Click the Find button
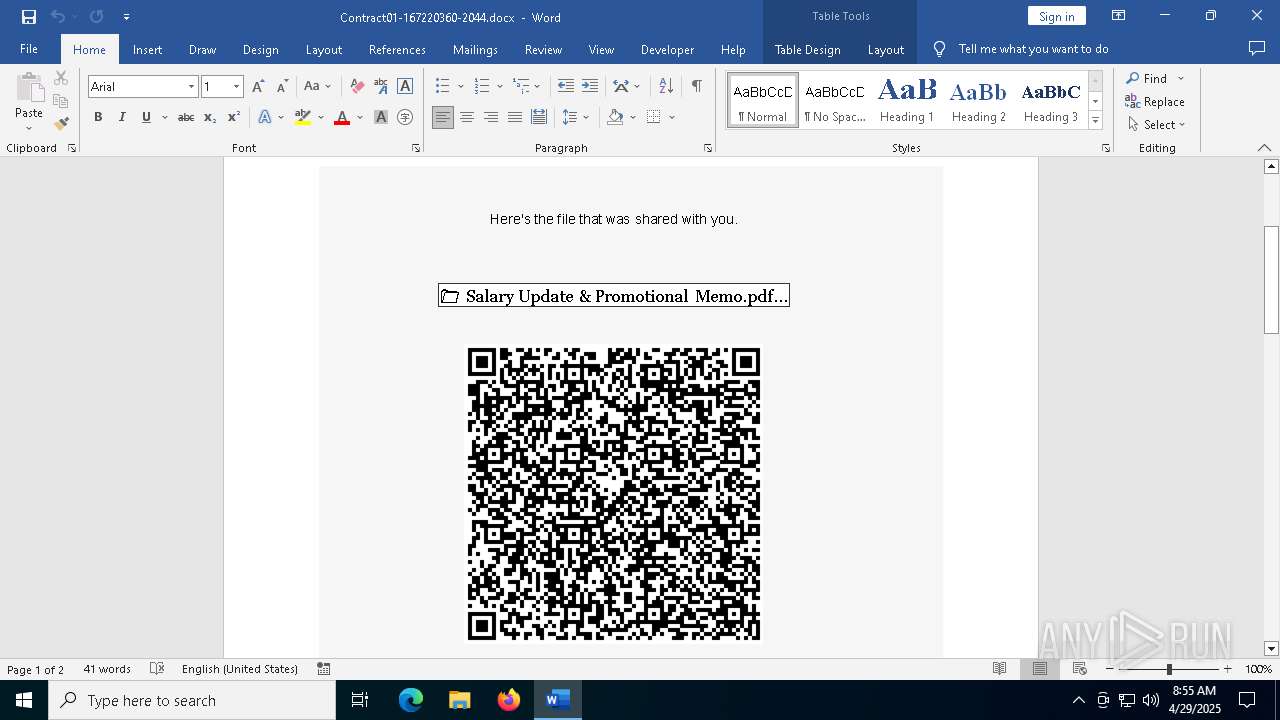Viewport: 1280px width, 720px height. click(x=1147, y=78)
